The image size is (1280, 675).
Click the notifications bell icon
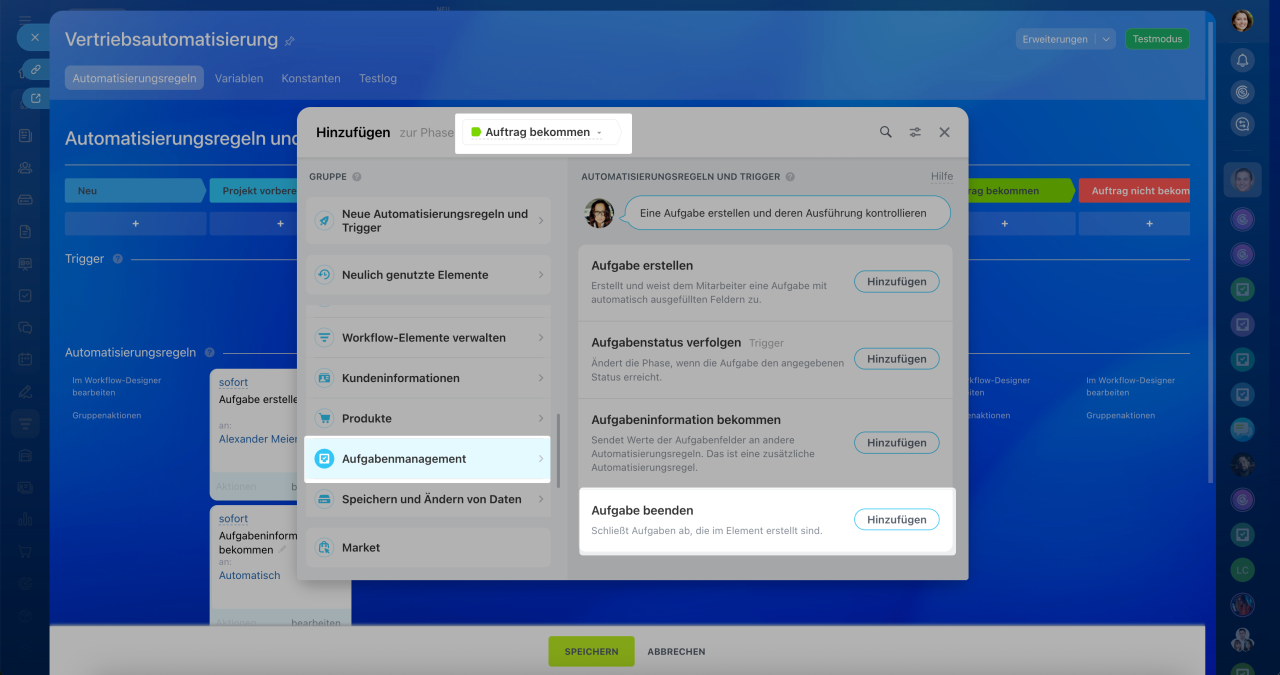click(1242, 60)
